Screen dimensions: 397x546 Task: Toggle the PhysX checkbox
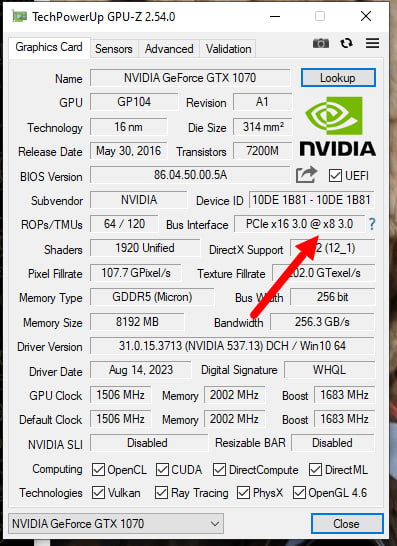pos(243,492)
